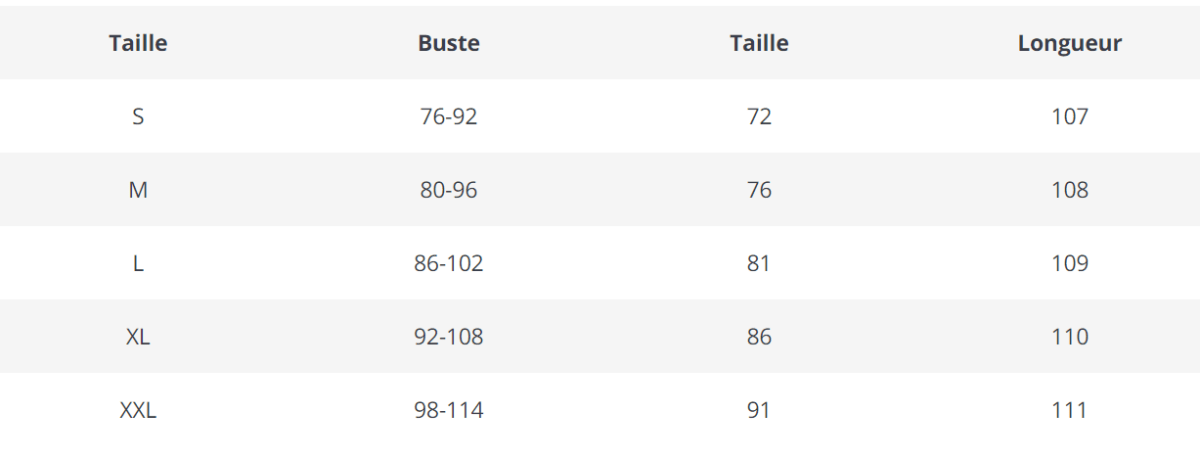This screenshot has height=458, width=1200.
Task: Click the bust range 92-108
Action: (x=448, y=337)
